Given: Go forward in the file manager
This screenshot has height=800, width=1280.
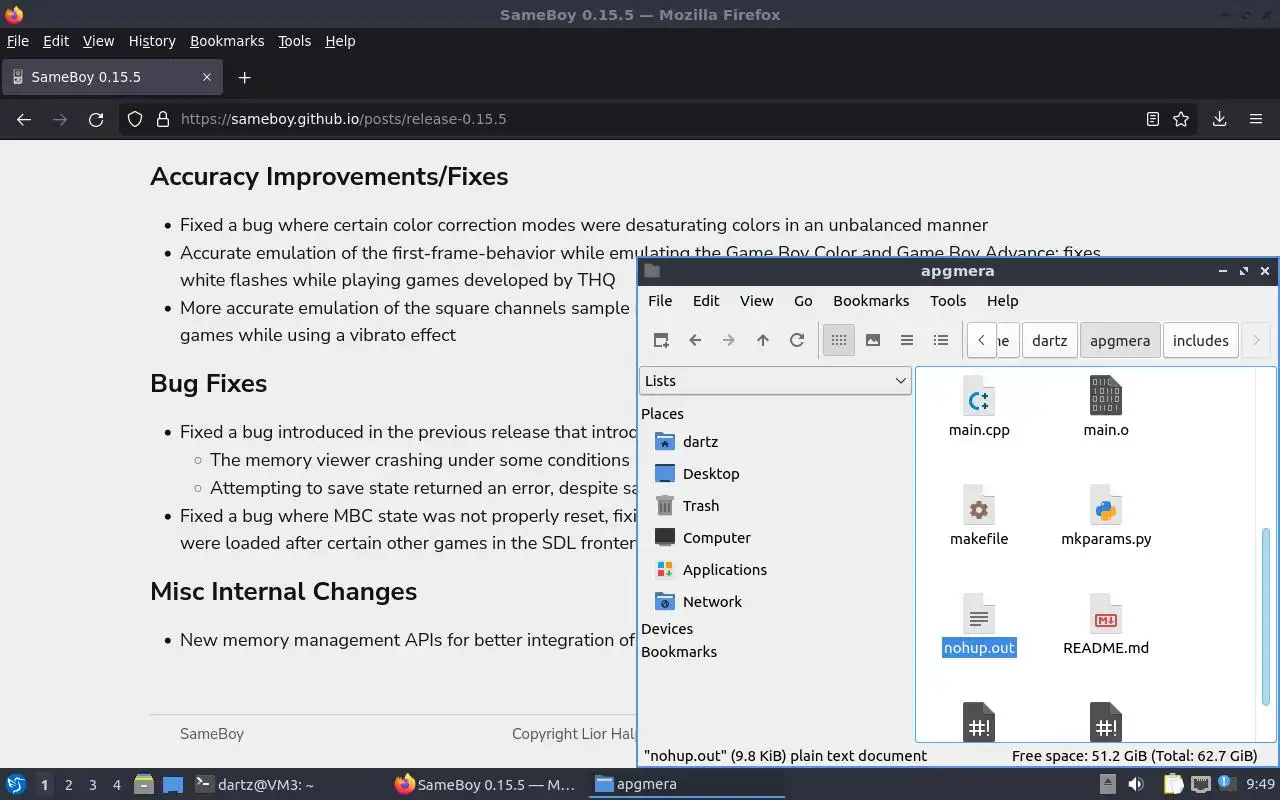Looking at the screenshot, I should (x=729, y=340).
